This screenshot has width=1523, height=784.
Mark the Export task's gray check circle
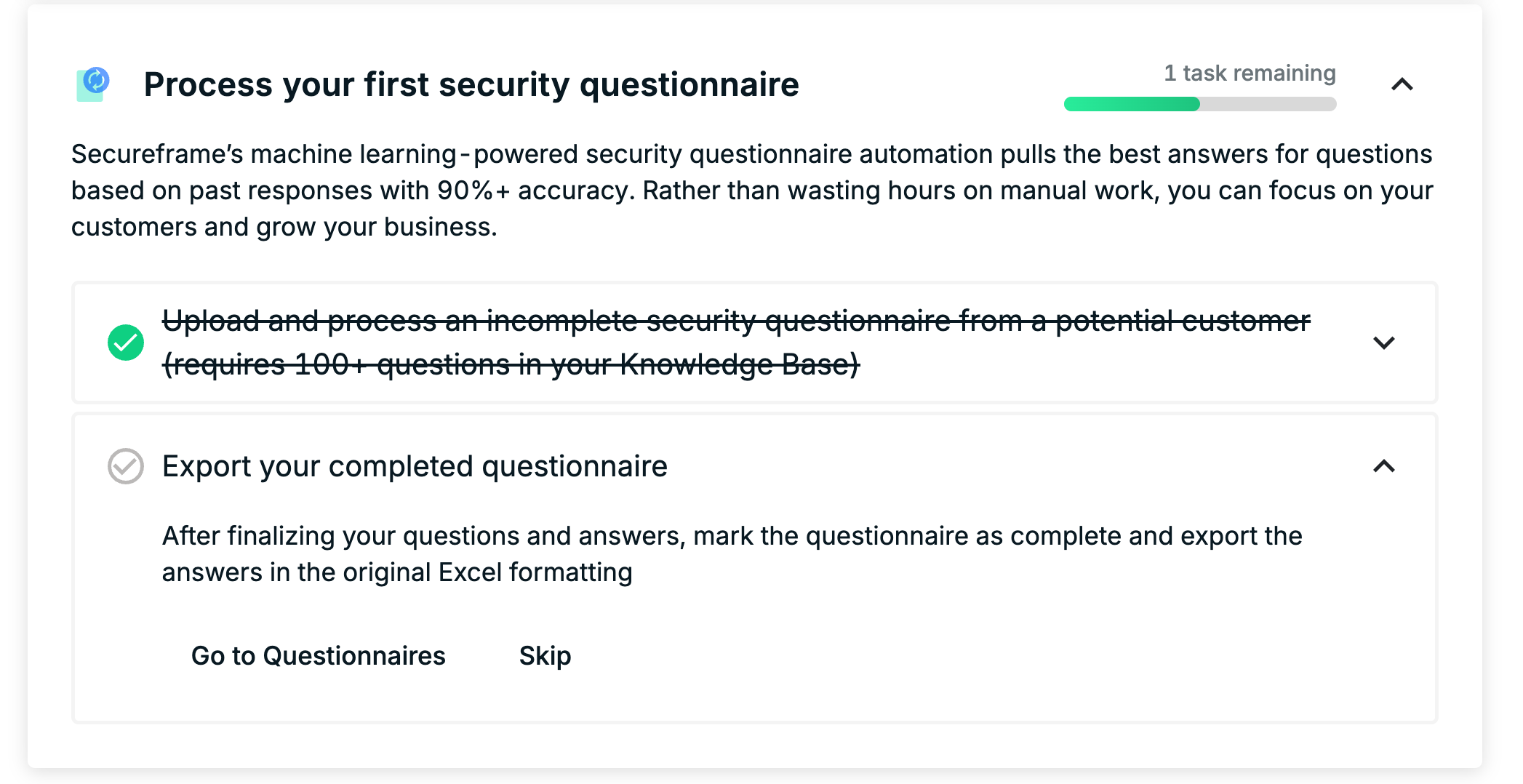(126, 466)
